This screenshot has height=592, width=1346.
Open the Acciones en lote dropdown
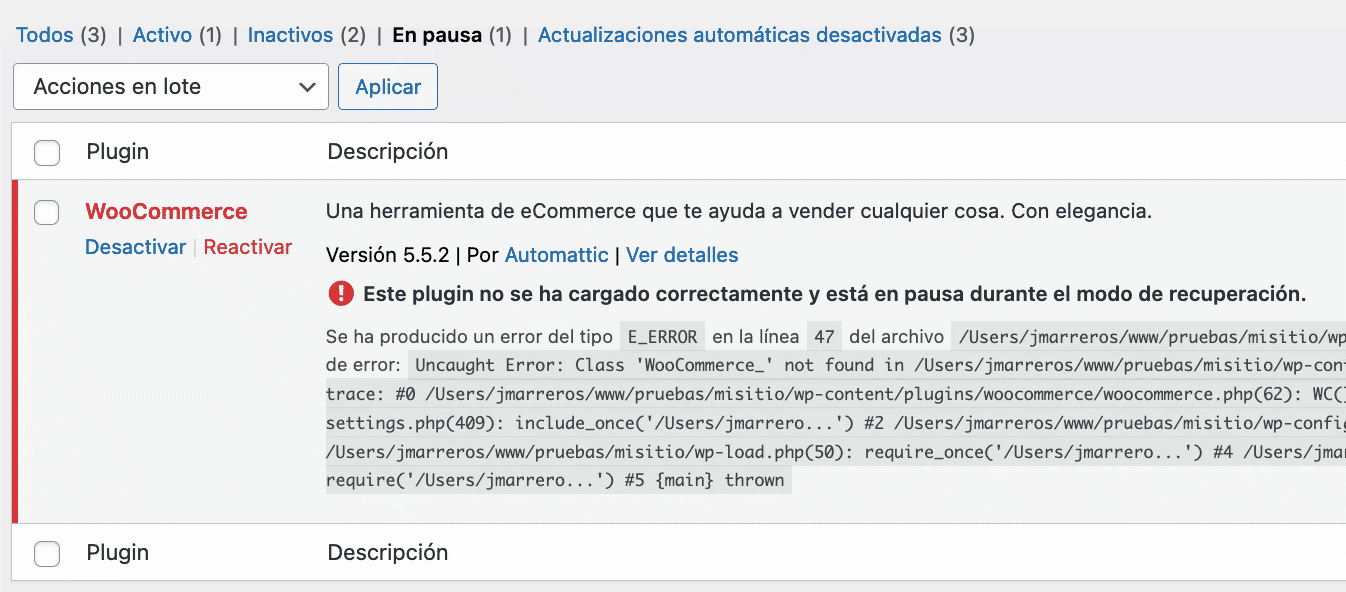(171, 87)
